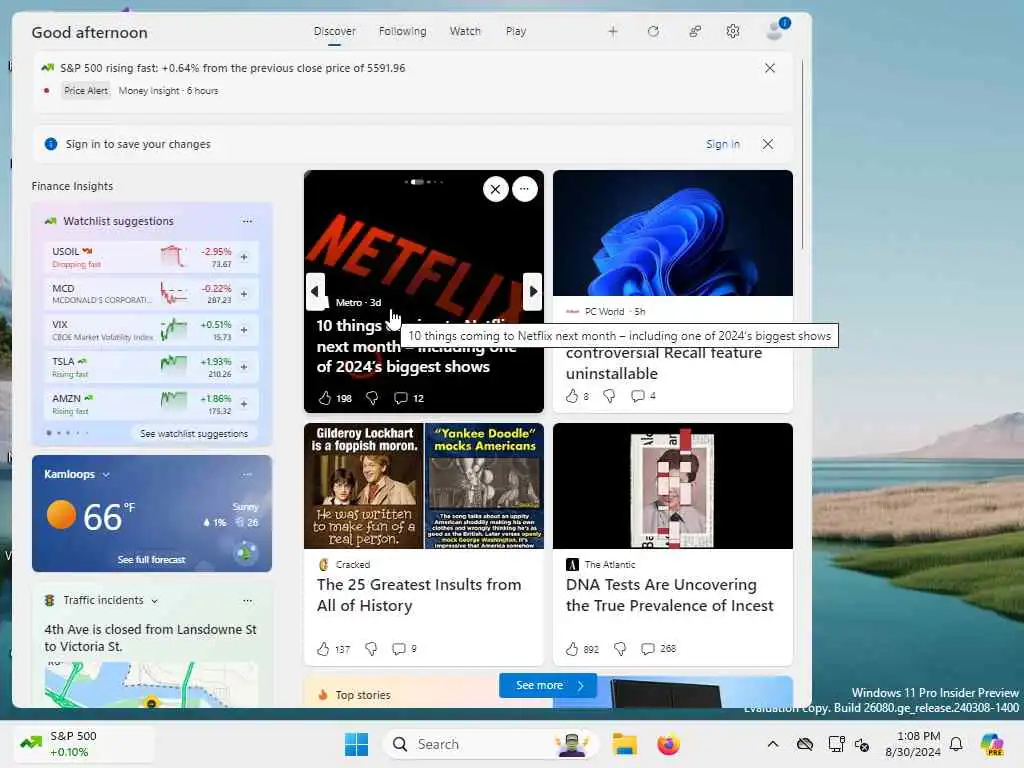Open Traffic incidents more options
Viewport: 1024px width, 768px height.
[248, 600]
